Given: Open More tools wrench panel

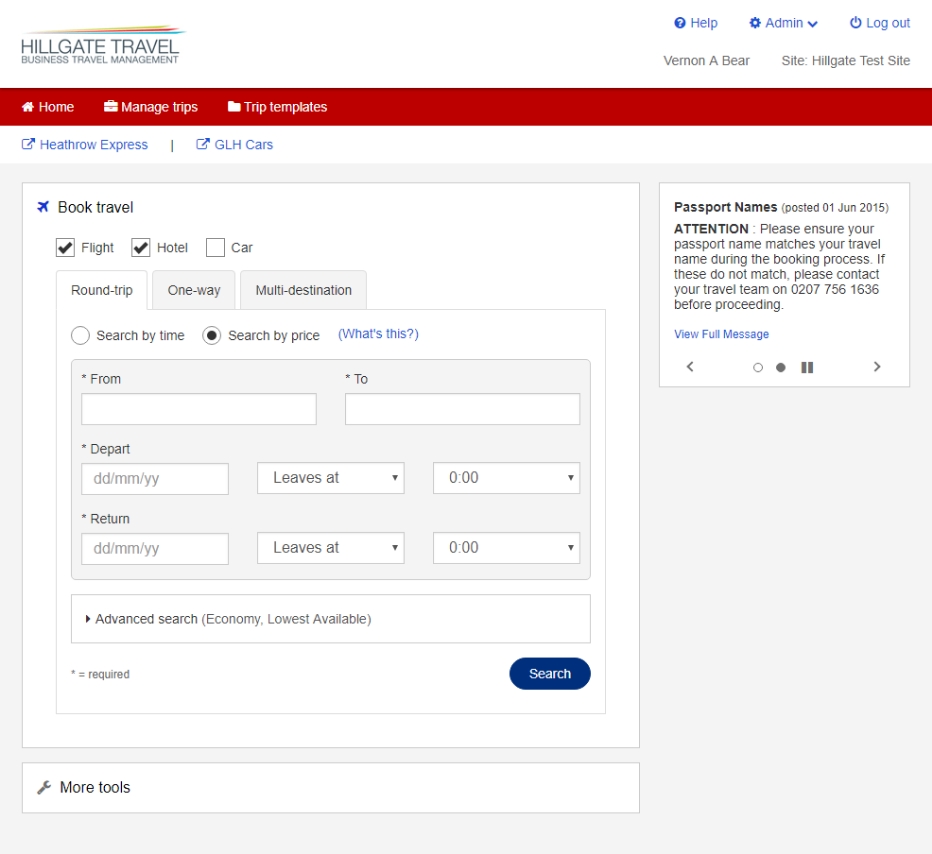Looking at the screenshot, I should [44, 788].
